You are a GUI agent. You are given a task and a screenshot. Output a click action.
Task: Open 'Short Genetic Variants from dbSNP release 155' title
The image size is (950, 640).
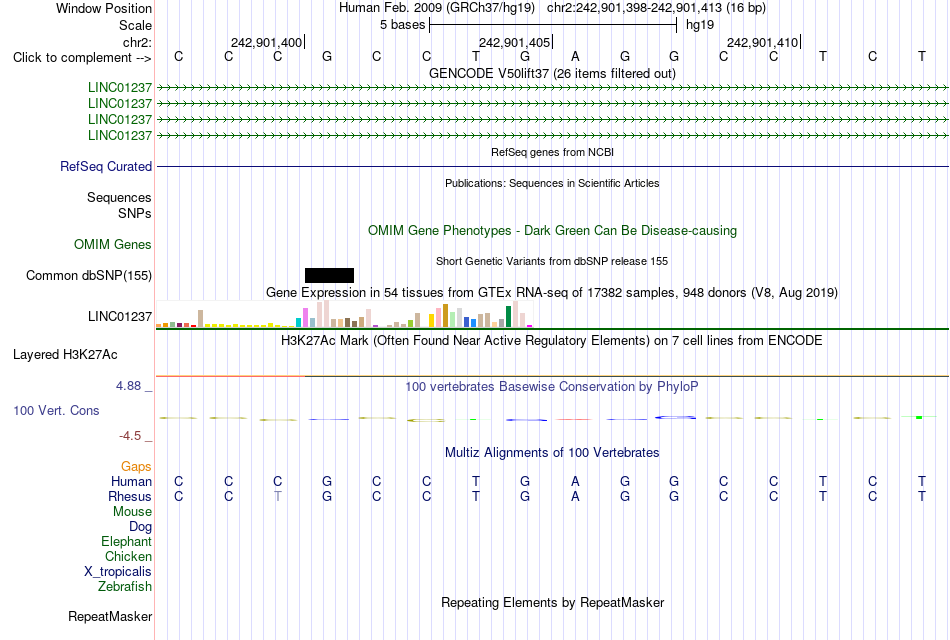pyautogui.click(x=552, y=261)
